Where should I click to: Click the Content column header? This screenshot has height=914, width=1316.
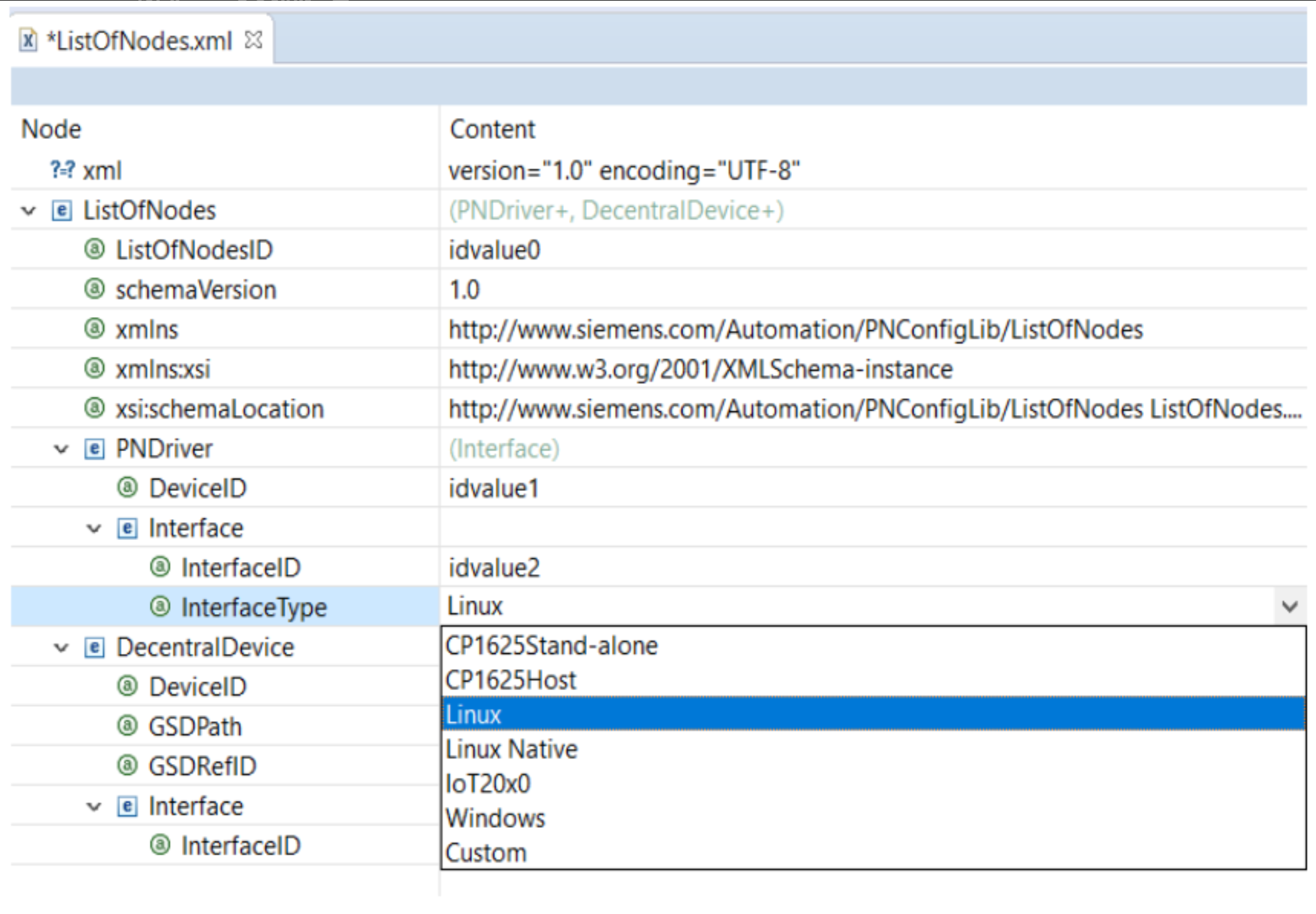coord(493,129)
